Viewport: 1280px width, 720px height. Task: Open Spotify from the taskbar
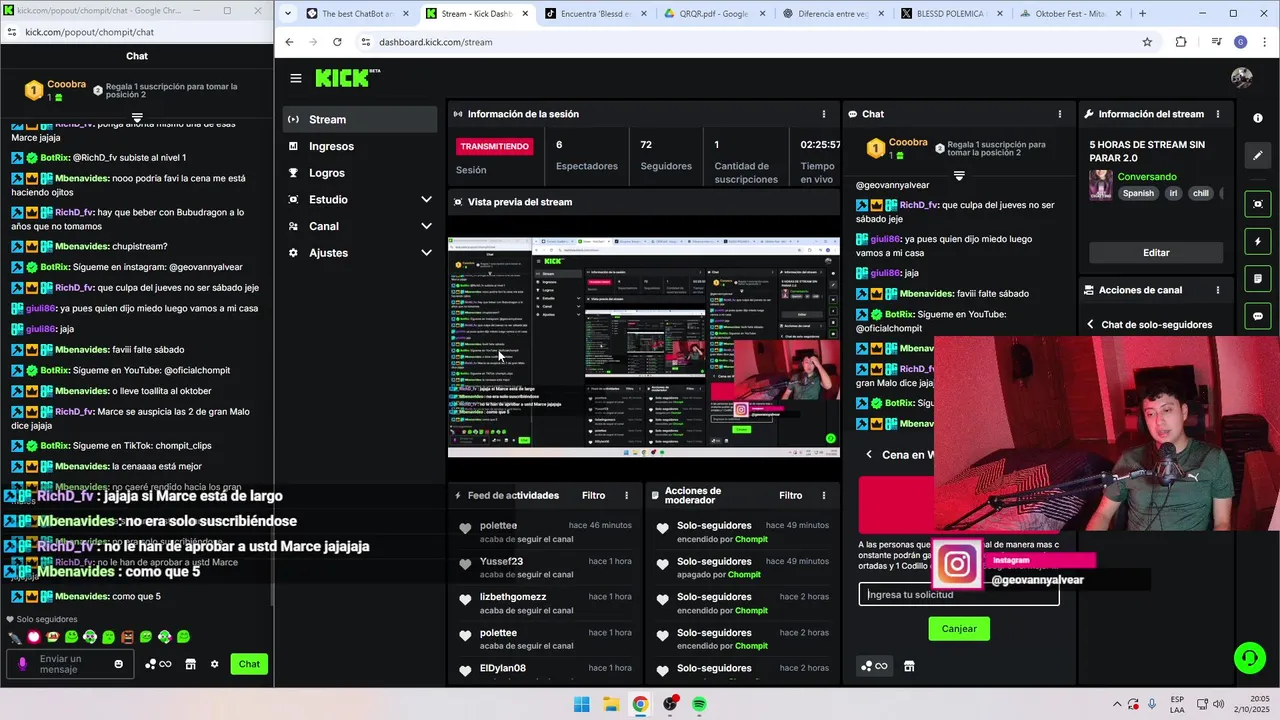click(x=699, y=704)
